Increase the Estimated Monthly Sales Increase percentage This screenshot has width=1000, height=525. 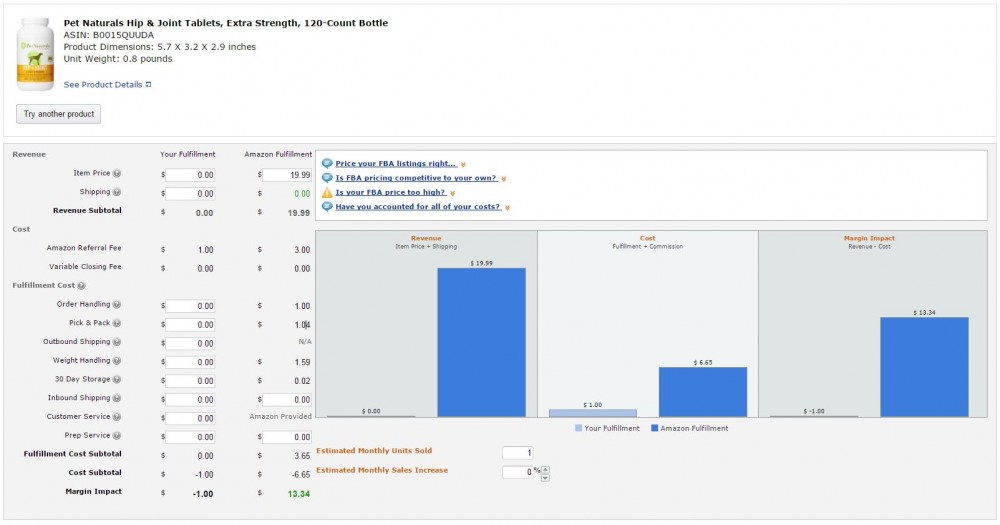click(x=545, y=470)
